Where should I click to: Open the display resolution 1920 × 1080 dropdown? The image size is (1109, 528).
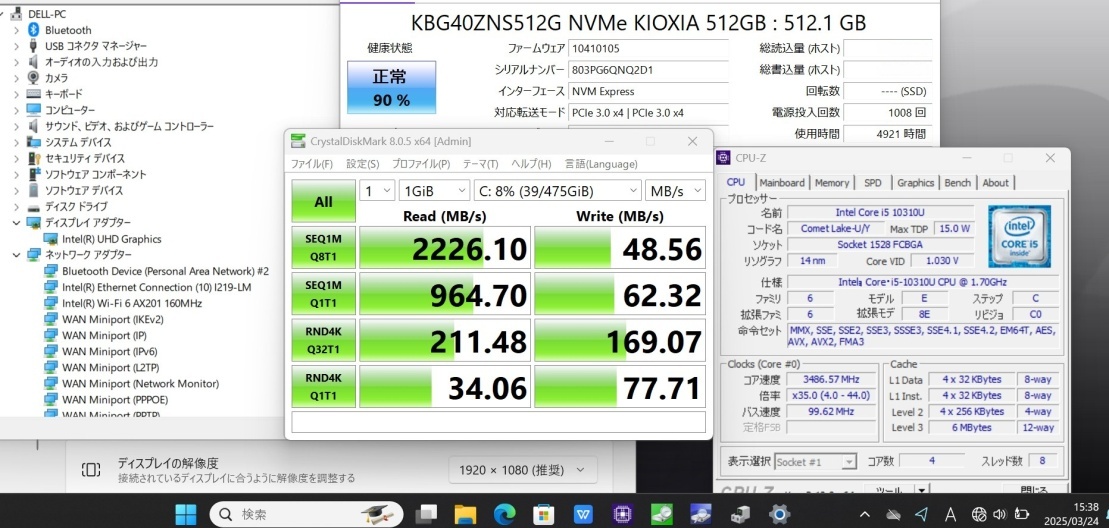point(523,470)
